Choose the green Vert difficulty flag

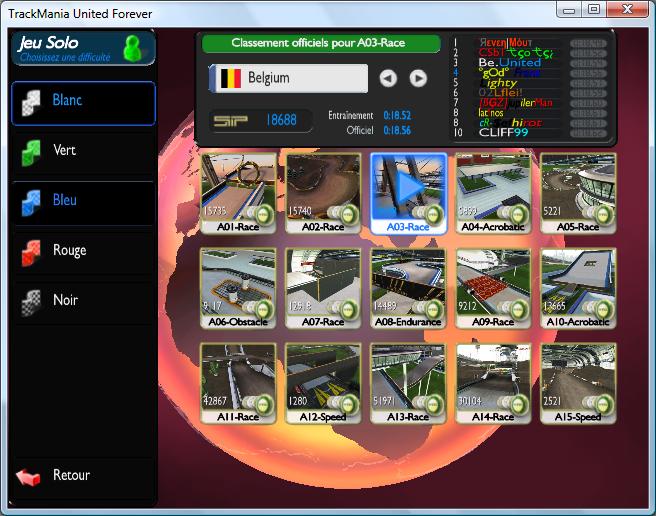[33, 153]
